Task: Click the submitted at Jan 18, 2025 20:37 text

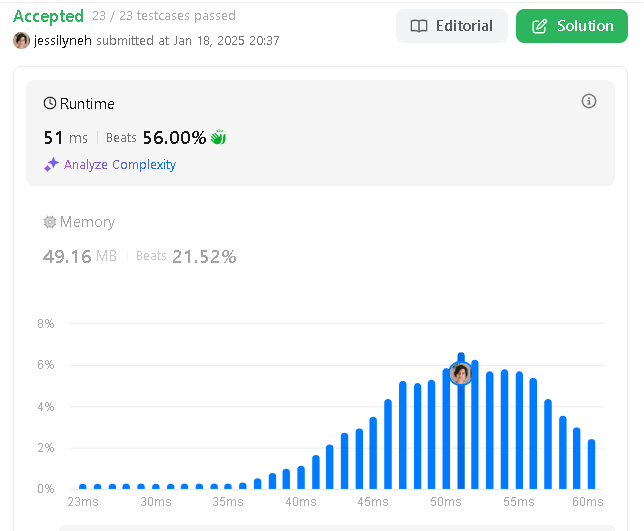Action: point(188,41)
